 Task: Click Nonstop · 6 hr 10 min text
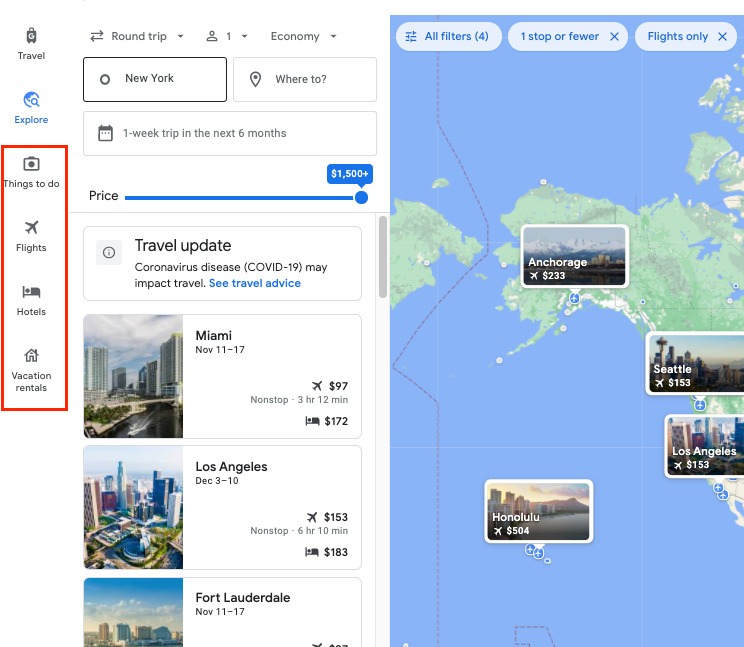[299, 530]
